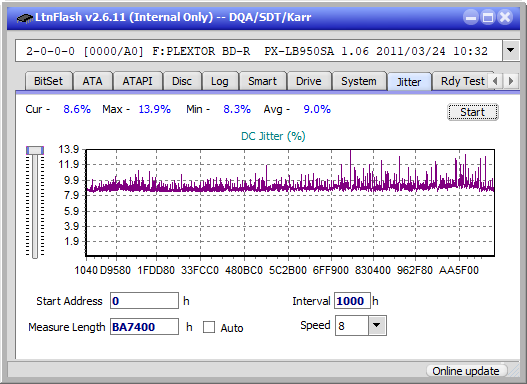Open the System tab
This screenshot has height=384, width=527.
click(x=359, y=81)
